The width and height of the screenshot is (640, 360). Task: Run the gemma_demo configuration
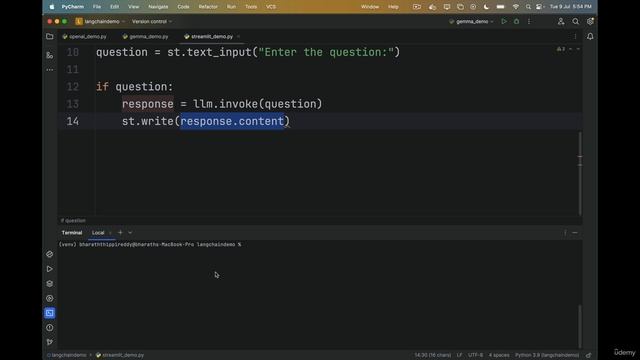(504, 21)
